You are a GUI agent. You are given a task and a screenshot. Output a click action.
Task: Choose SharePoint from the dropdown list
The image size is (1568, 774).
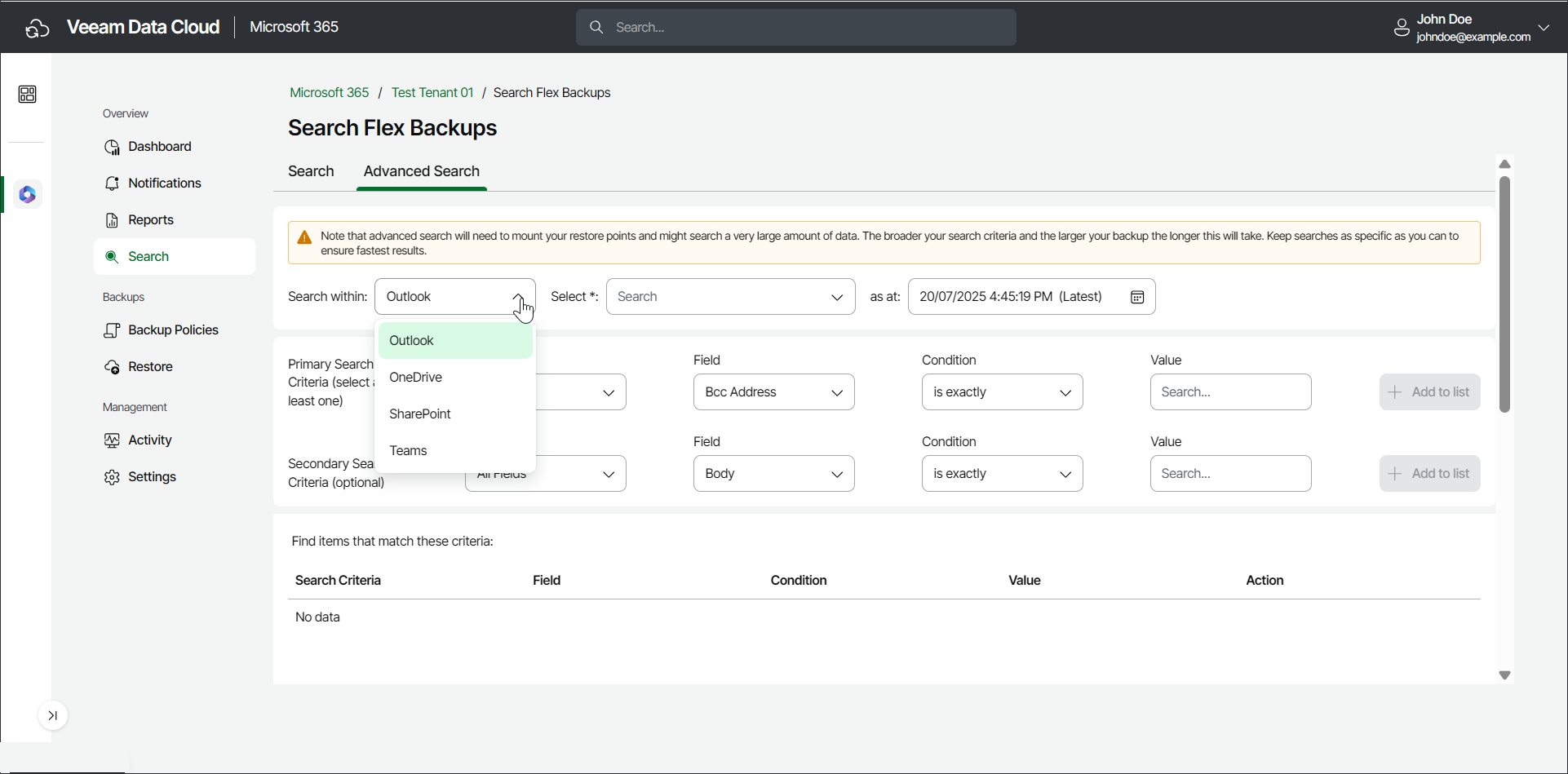pos(455,414)
